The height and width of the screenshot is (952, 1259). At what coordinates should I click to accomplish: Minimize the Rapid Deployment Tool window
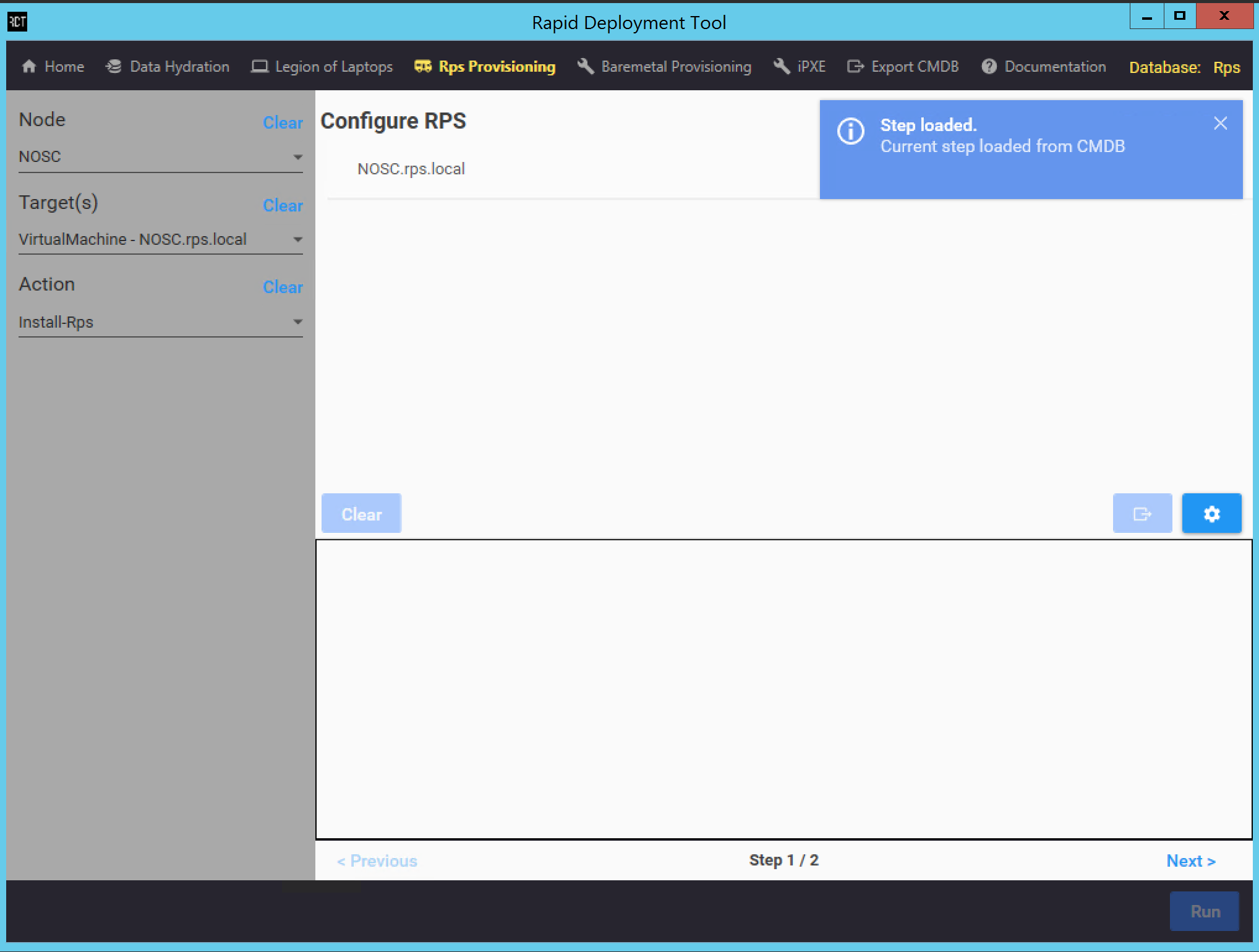click(1147, 17)
